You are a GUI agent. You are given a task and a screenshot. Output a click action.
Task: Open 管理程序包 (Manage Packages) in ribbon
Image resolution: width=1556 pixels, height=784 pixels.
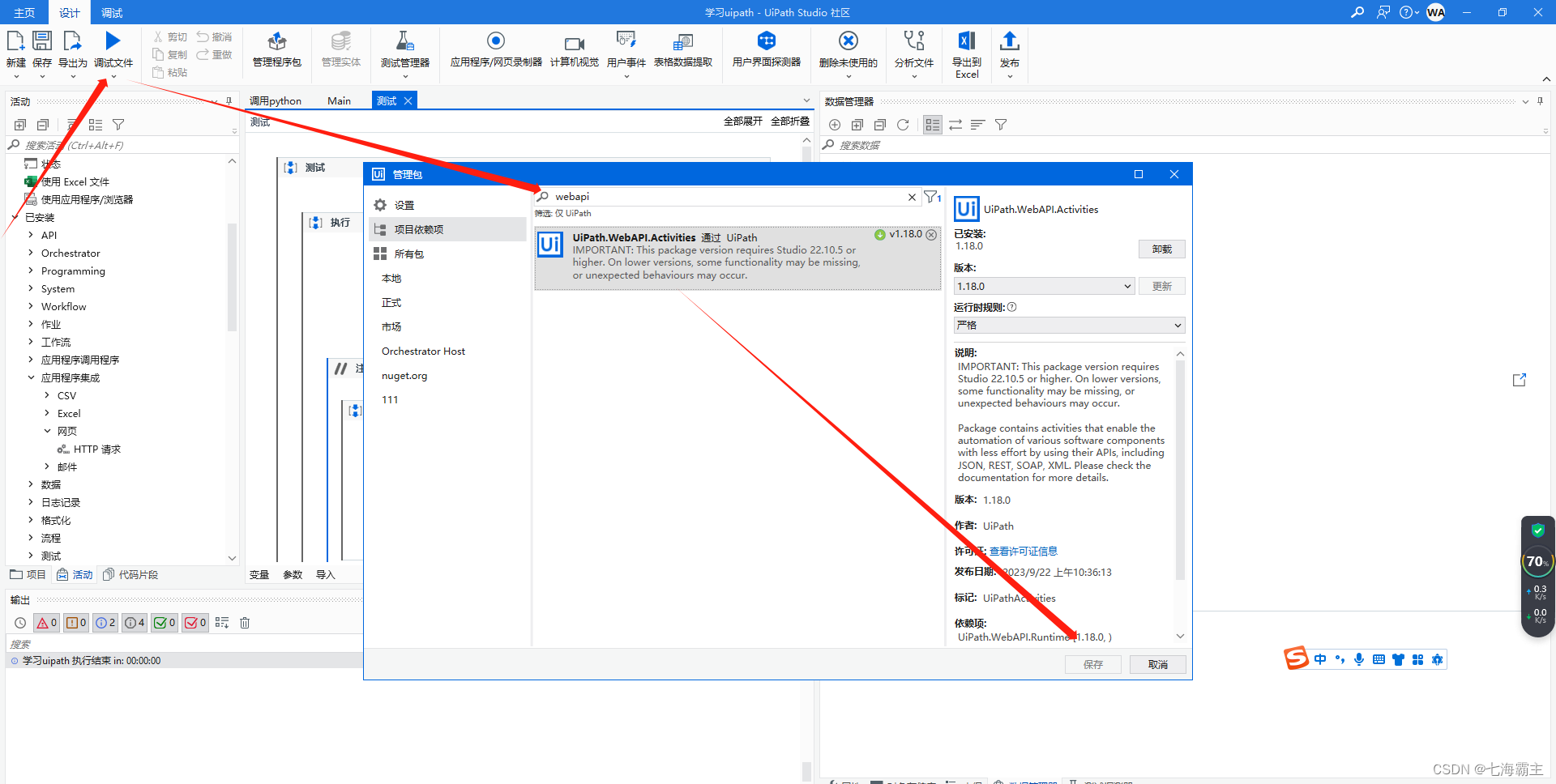[x=277, y=49]
